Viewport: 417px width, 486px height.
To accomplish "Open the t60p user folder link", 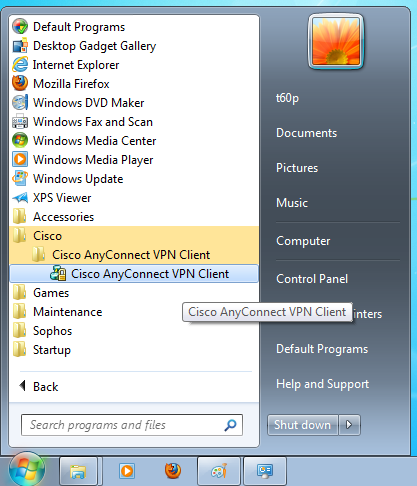I will point(287,98).
